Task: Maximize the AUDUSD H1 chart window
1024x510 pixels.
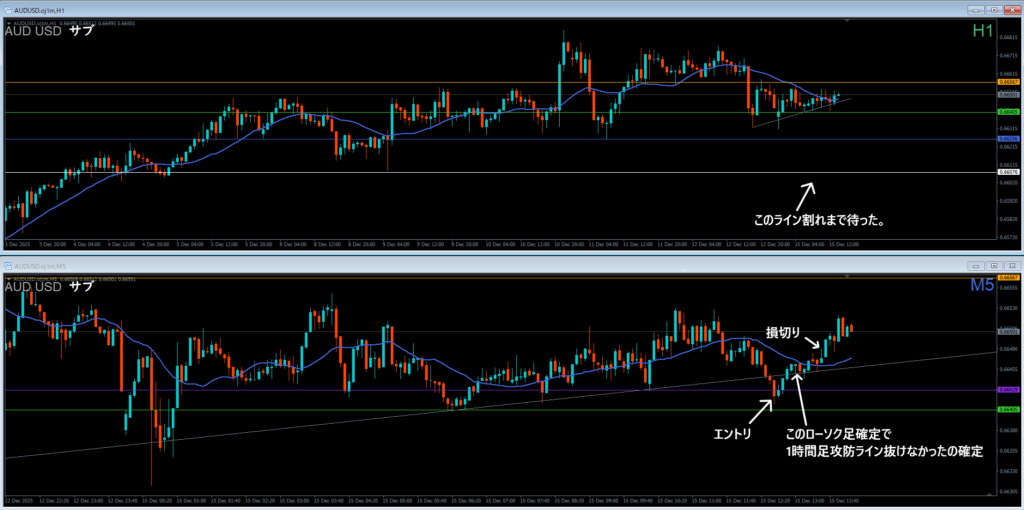Action: click(993, 9)
